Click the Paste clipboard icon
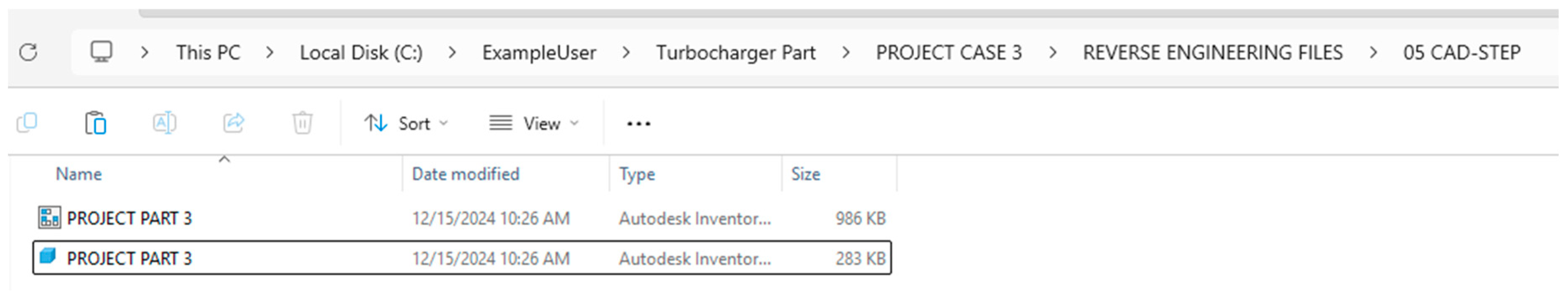Viewport: 1568px width, 299px height. tap(96, 124)
